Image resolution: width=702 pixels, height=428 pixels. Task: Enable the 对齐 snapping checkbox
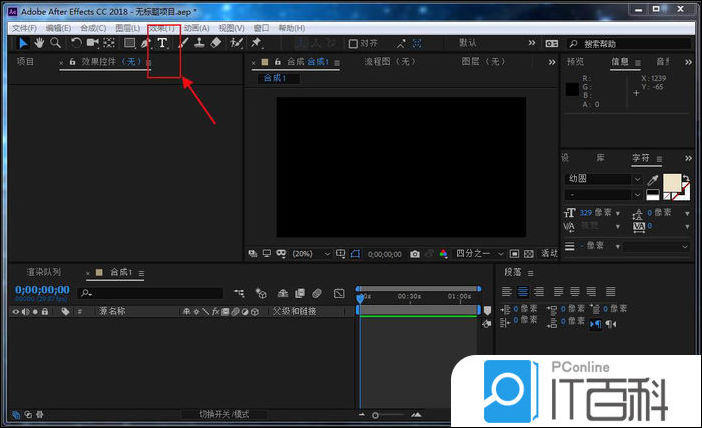pyautogui.click(x=353, y=43)
